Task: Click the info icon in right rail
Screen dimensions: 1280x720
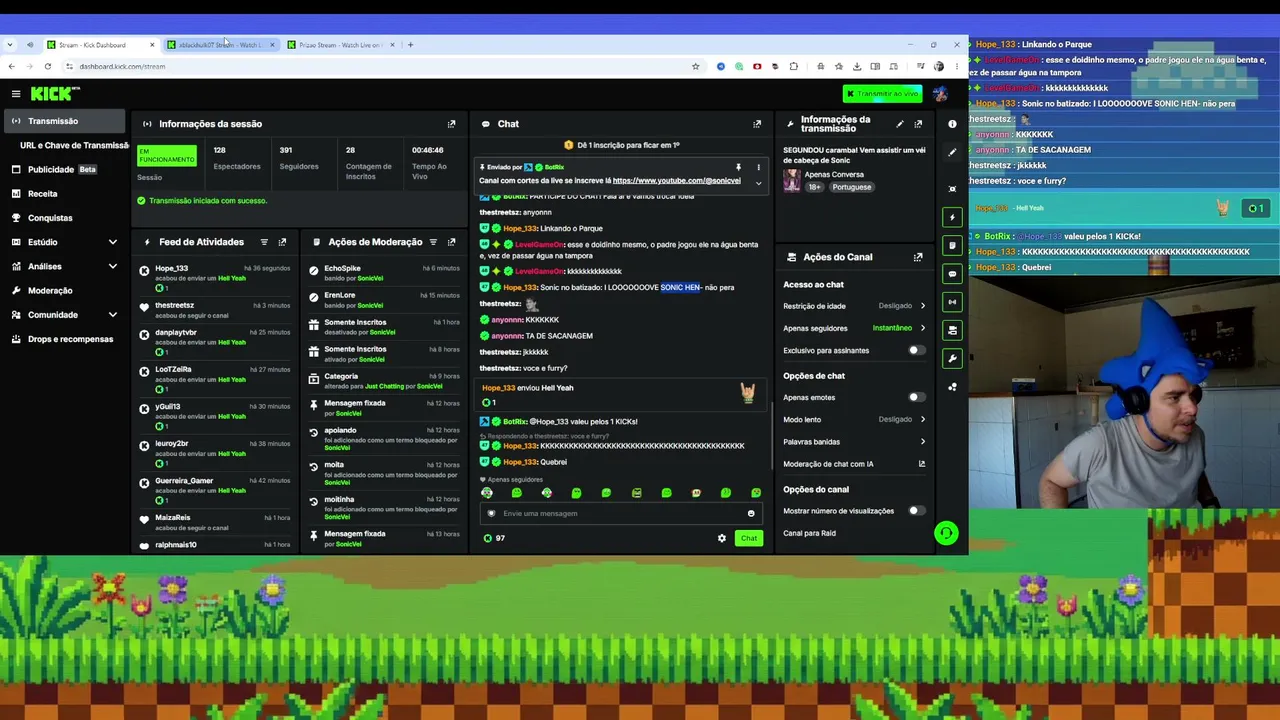Action: [952, 124]
